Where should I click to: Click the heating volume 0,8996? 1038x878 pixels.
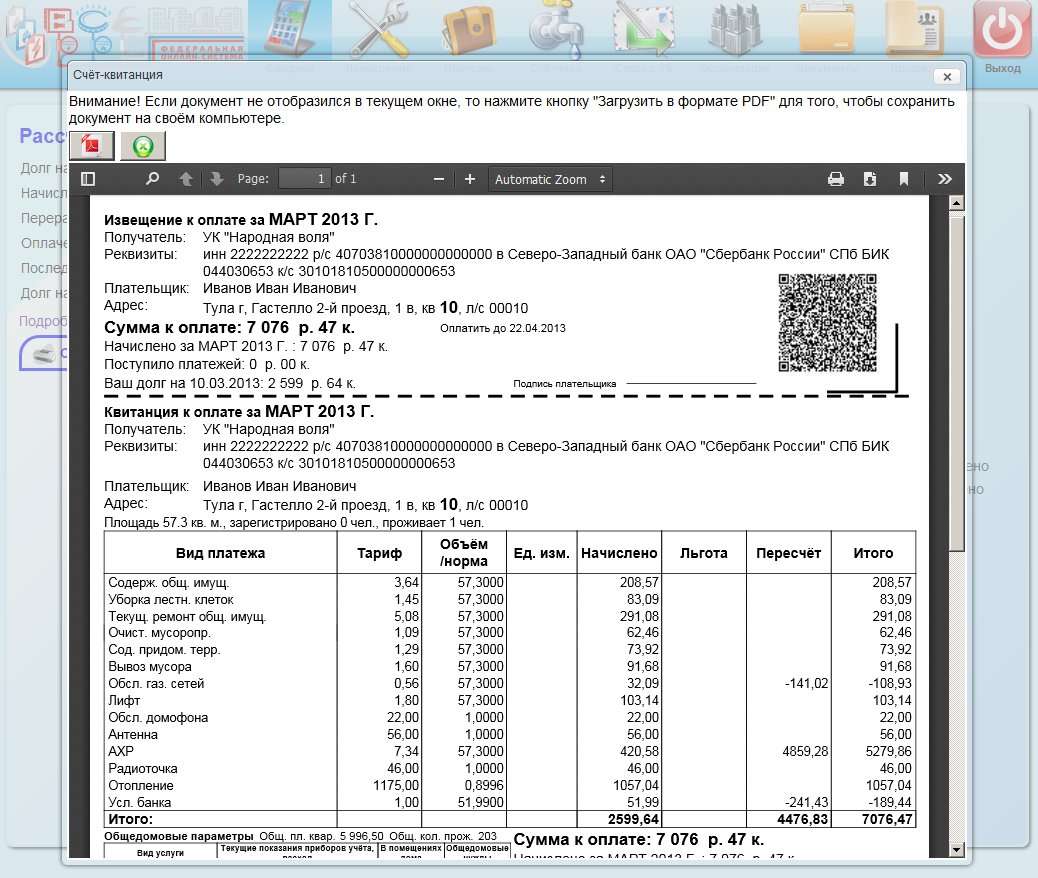click(x=484, y=785)
